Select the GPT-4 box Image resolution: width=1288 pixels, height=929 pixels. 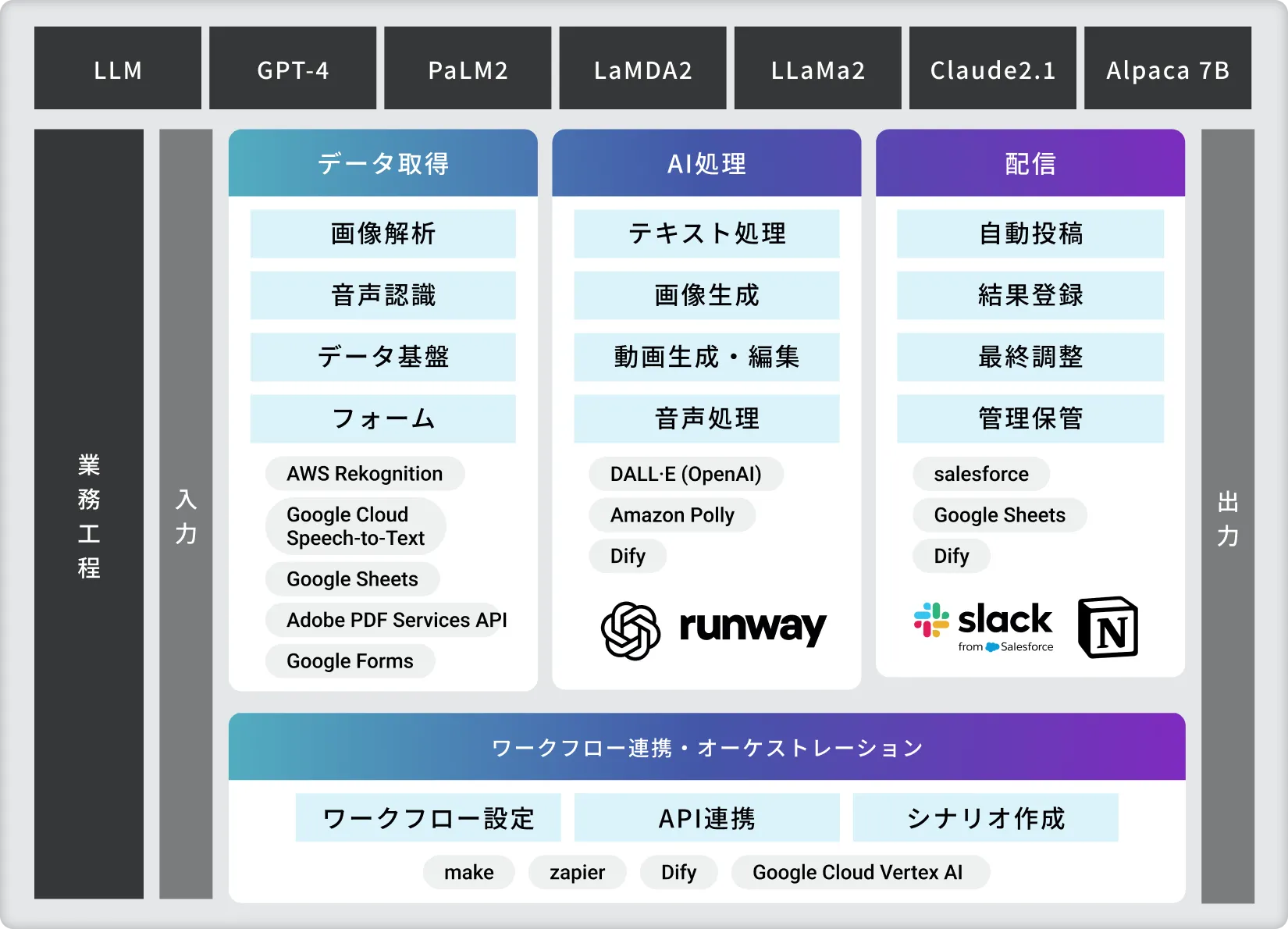tap(293, 68)
